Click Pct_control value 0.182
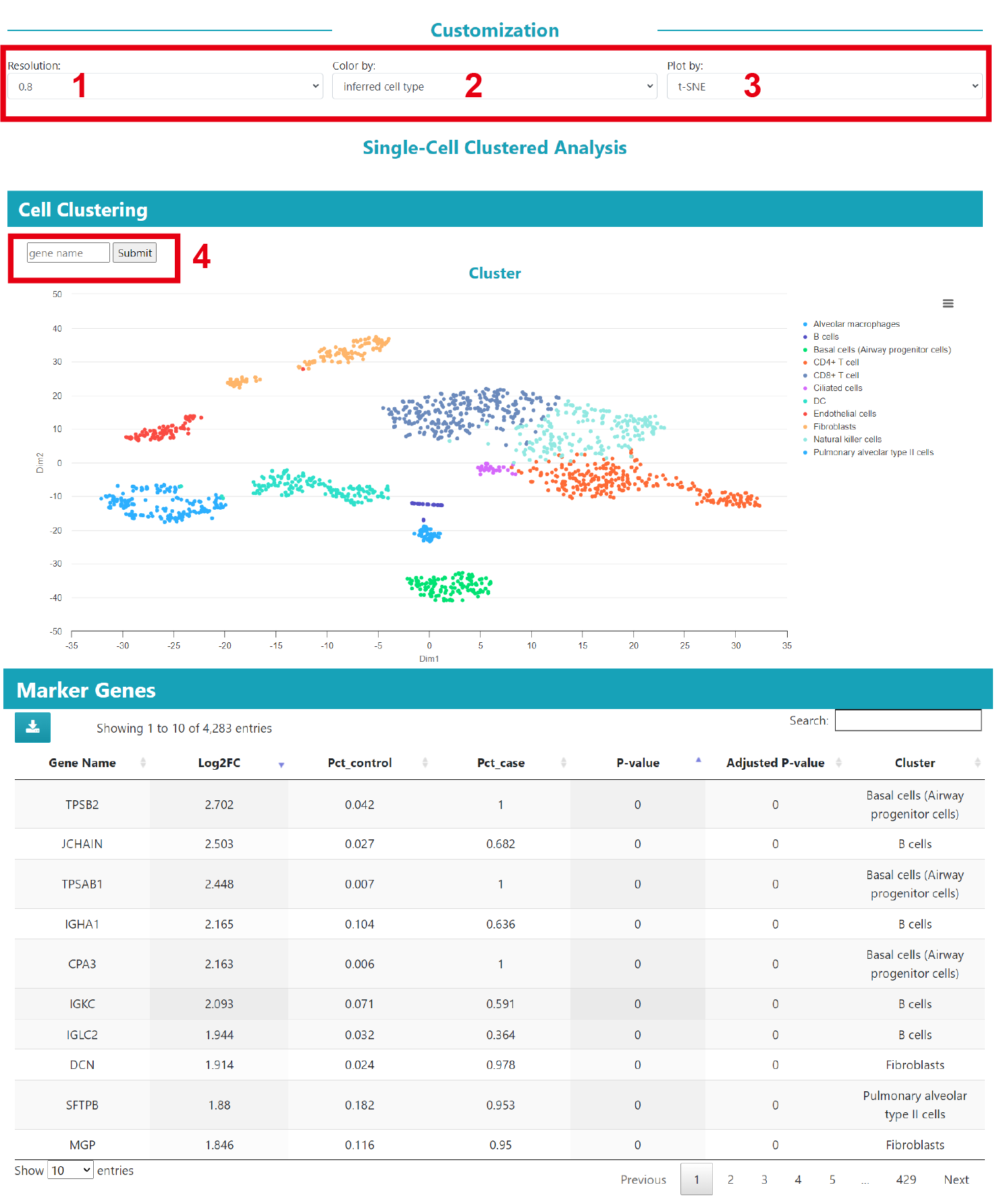The width and height of the screenshot is (995, 1204). pos(359,1105)
